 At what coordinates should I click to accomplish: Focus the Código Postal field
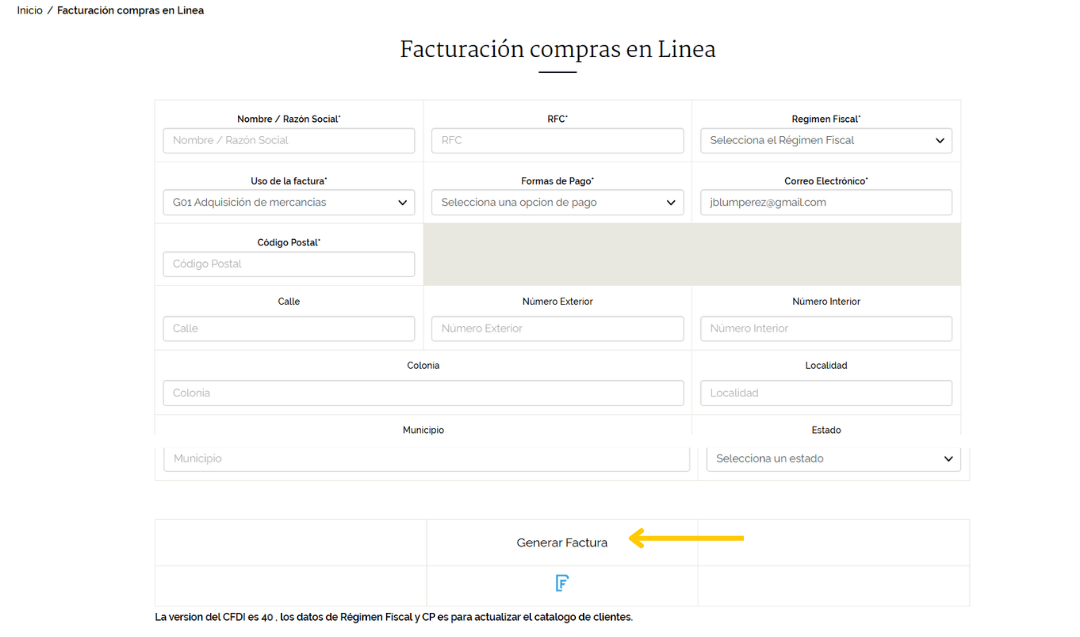coord(288,265)
